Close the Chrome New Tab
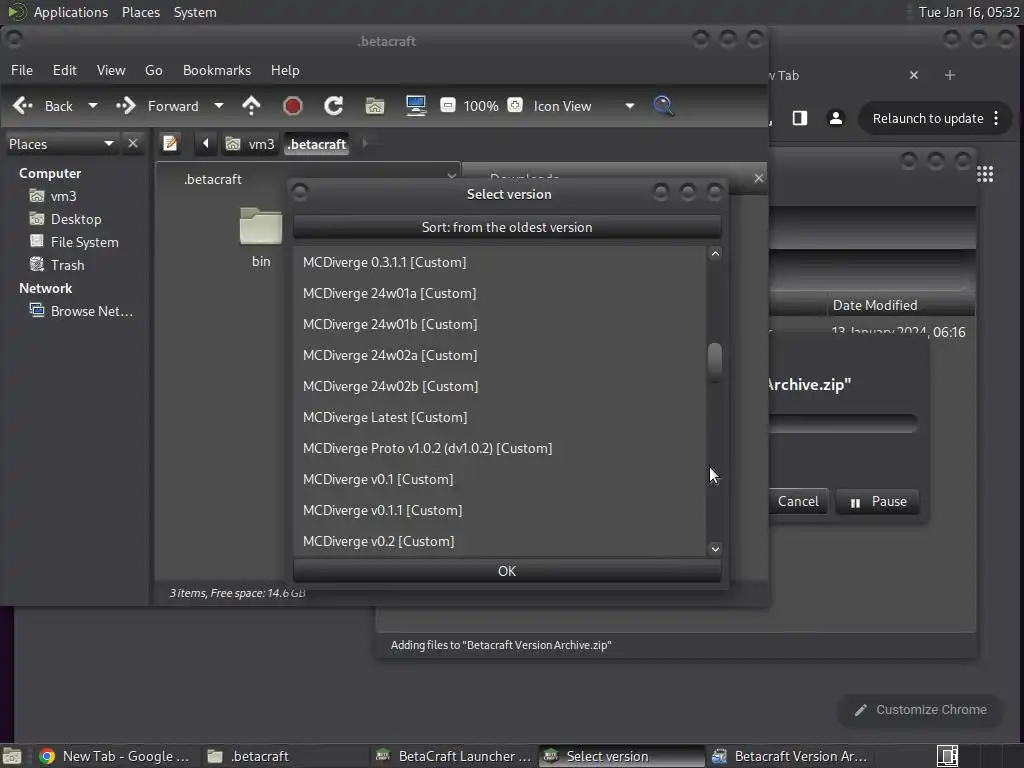Screen dimensions: 1024x768 pyautogui.click(x=914, y=75)
